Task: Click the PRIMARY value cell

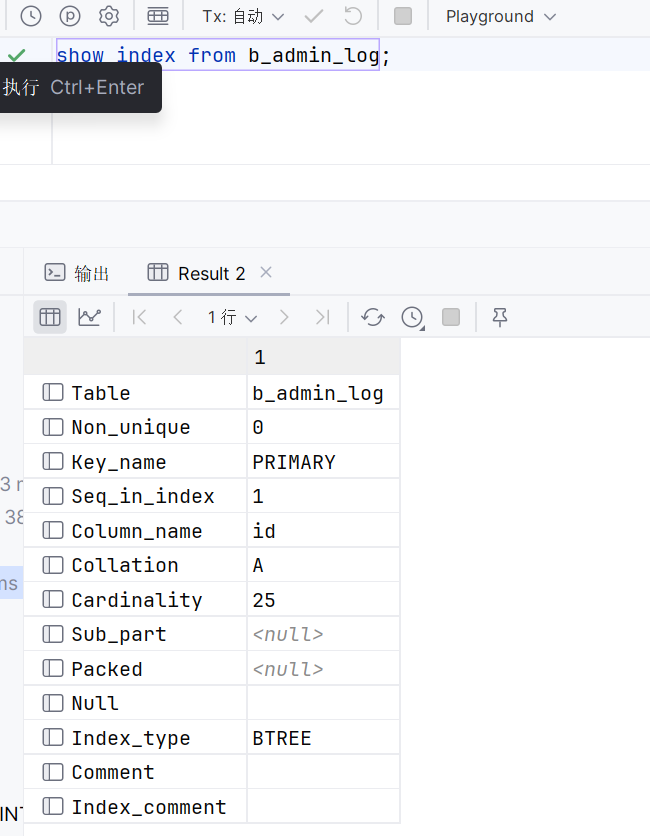Action: (323, 462)
